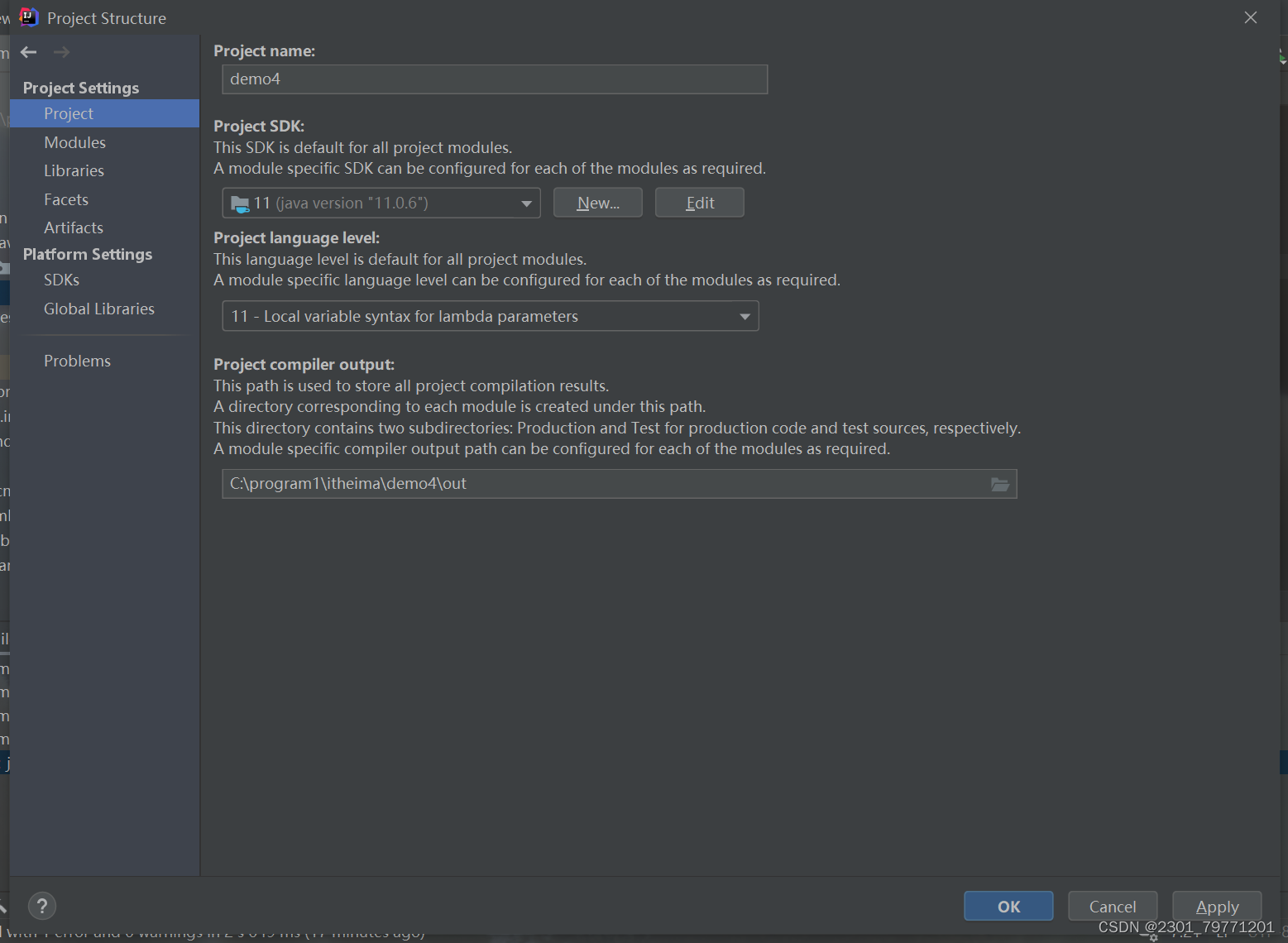Click Edit to modify the selected SDK

coord(699,203)
